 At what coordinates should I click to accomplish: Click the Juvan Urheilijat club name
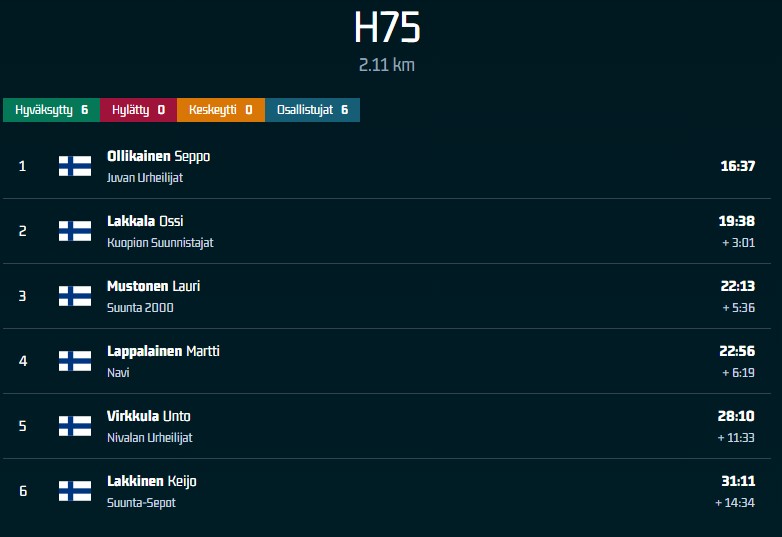coord(145,178)
